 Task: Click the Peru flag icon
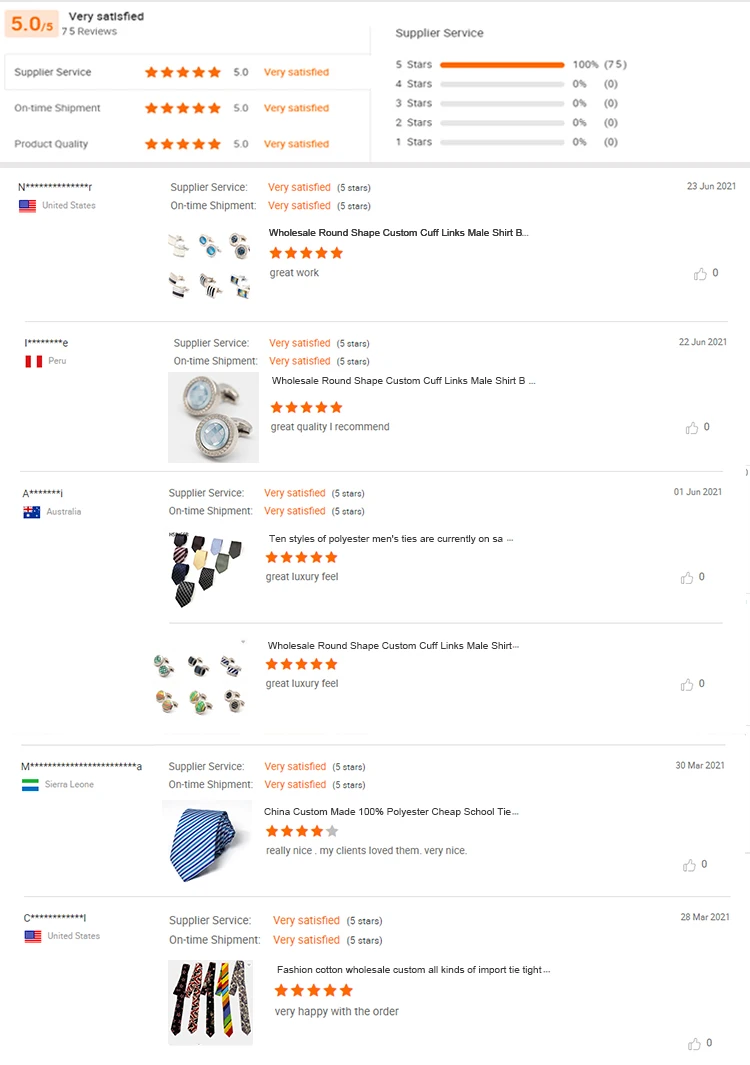(x=33, y=361)
